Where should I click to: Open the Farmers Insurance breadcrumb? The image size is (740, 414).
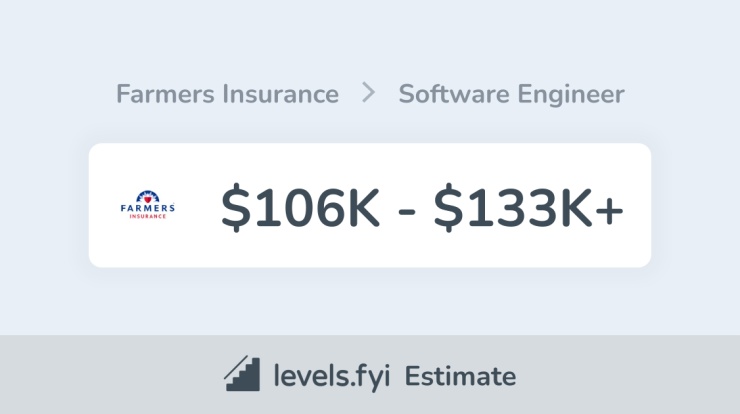tap(227, 93)
